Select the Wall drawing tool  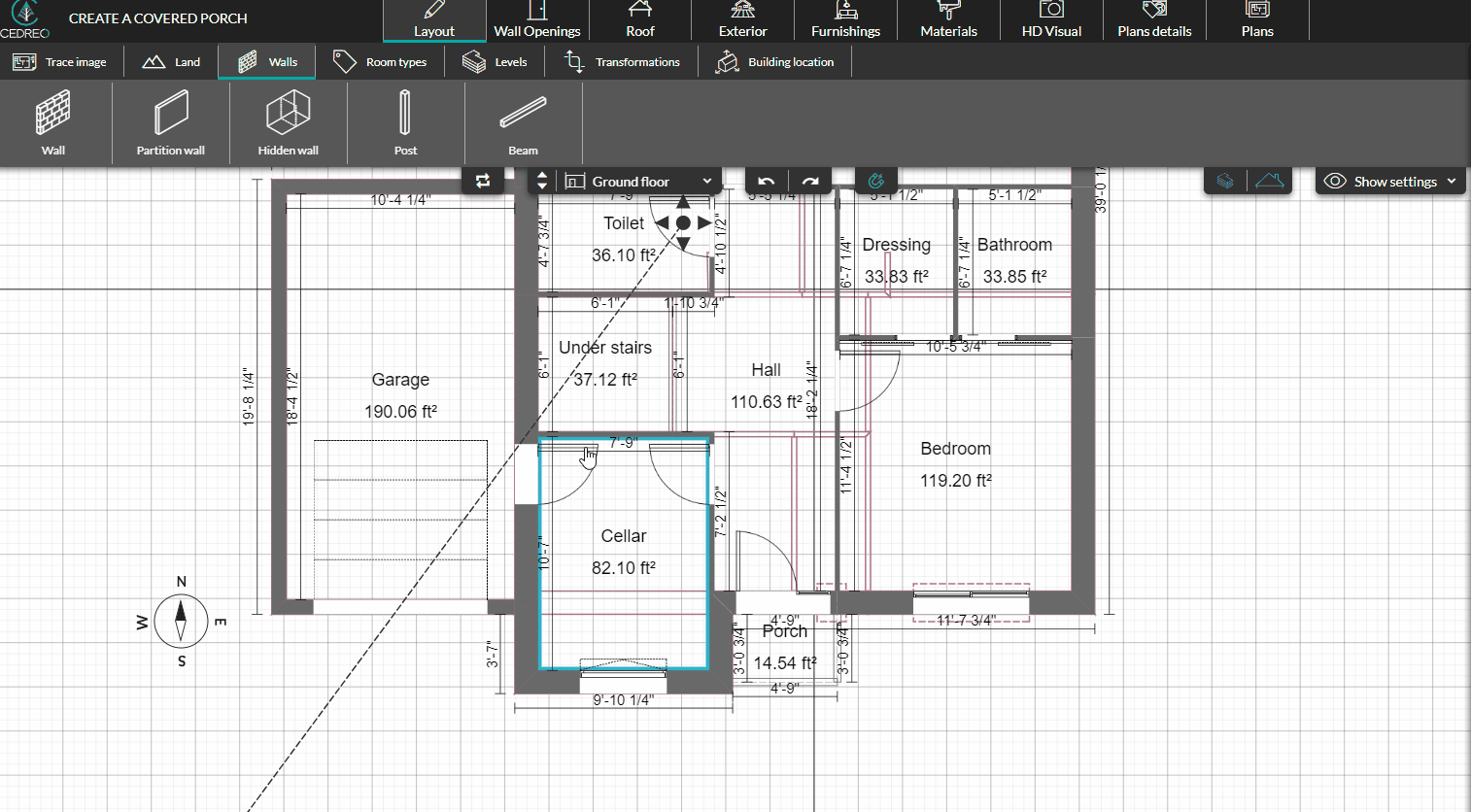tap(53, 121)
